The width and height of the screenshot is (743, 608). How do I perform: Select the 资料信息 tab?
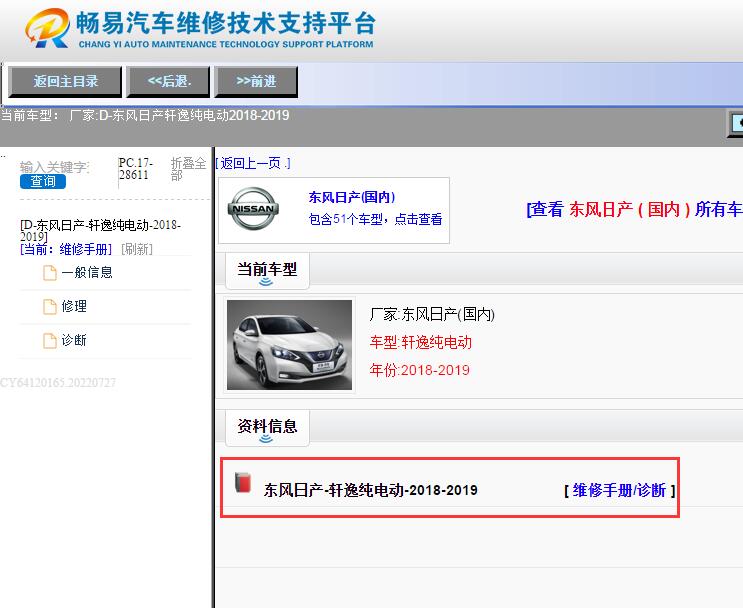pyautogui.click(x=267, y=427)
